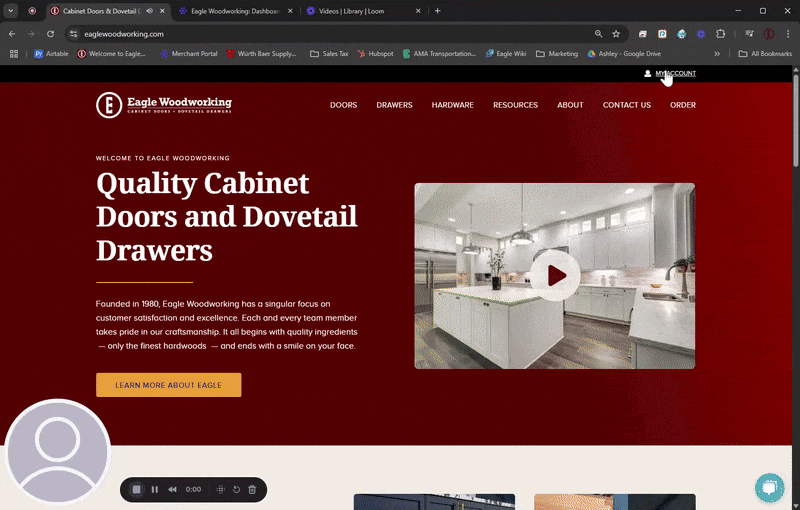Image resolution: width=800 pixels, height=510 pixels.
Task: Delete the Loom recording via trash icon
Action: [x=252, y=490]
